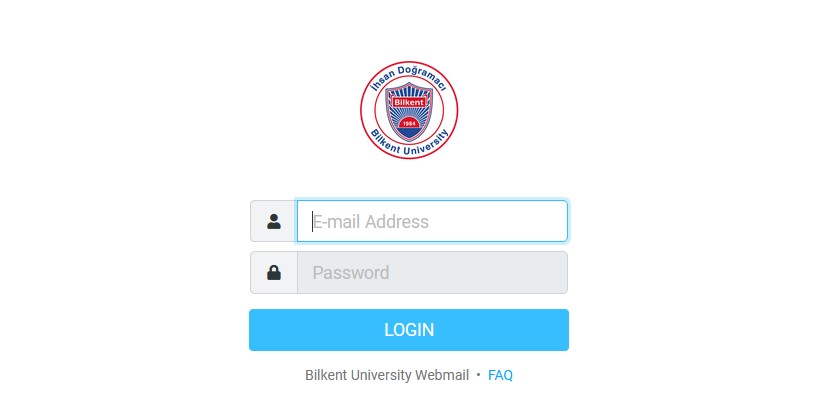Open the FAQ link

point(500,375)
